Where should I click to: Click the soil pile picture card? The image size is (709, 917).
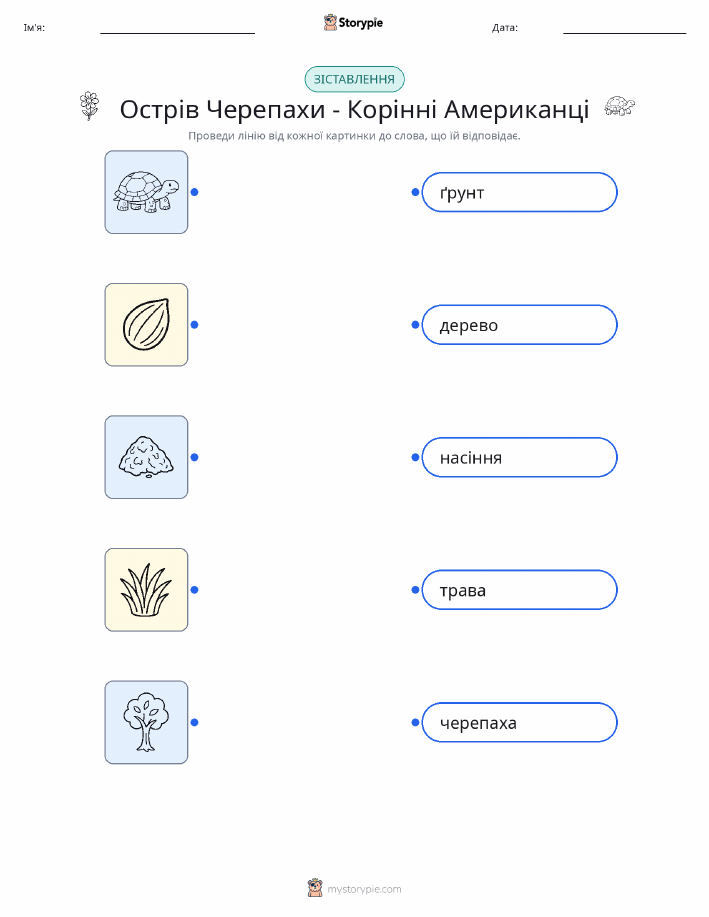(146, 457)
